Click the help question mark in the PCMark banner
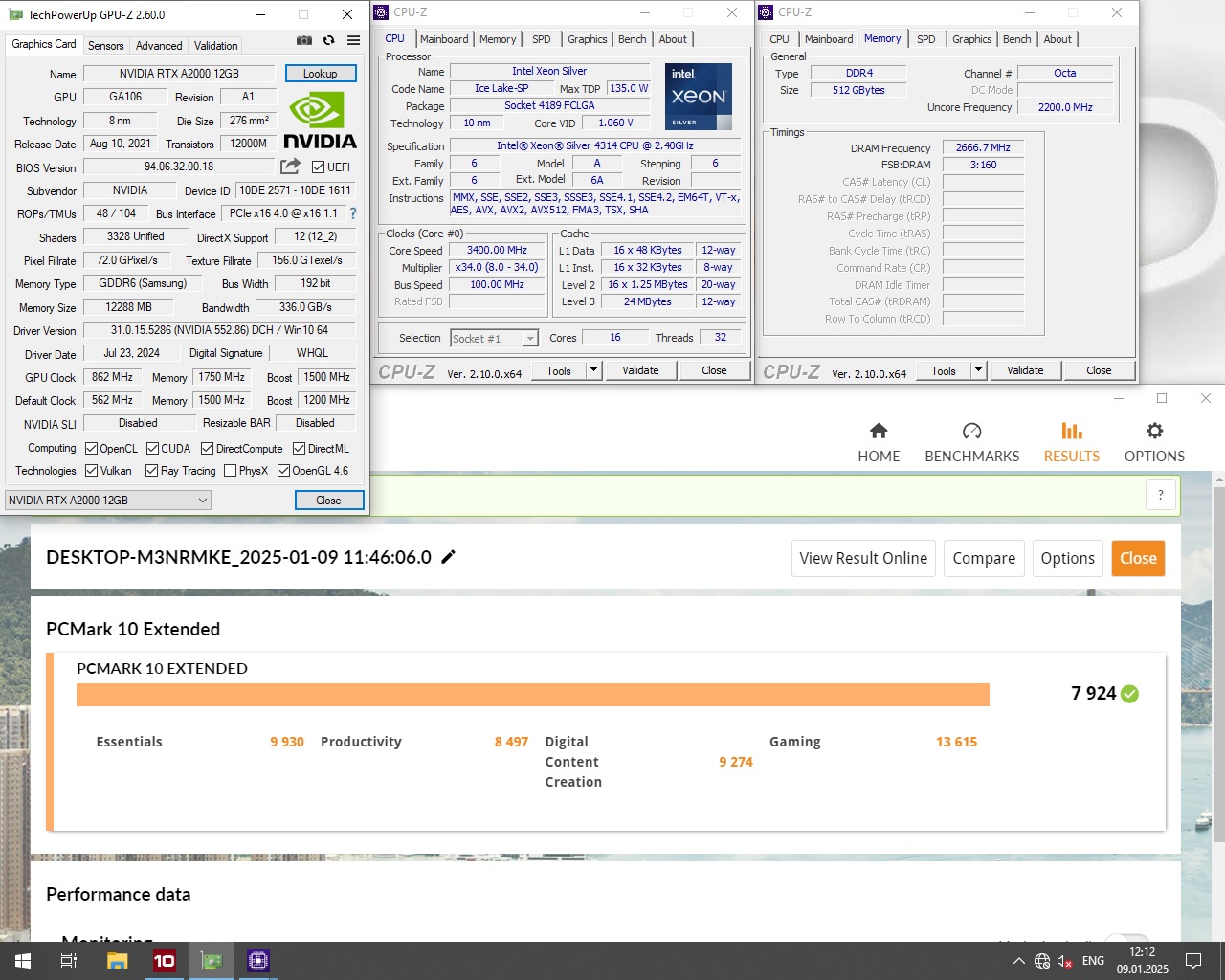Screen dimensions: 1225x980 [1161, 495]
